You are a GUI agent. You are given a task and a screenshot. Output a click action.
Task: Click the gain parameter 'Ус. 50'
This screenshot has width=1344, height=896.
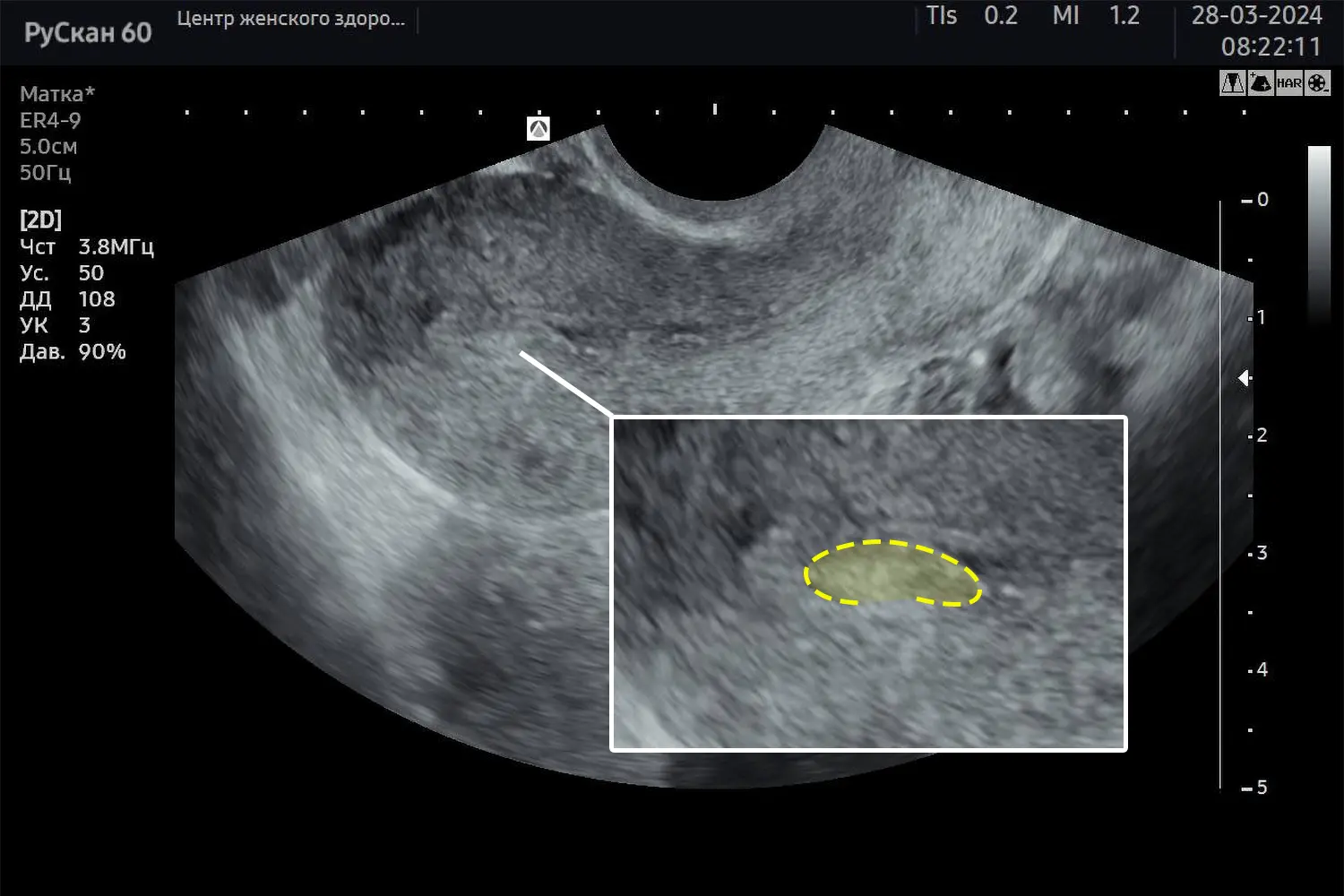(62, 272)
